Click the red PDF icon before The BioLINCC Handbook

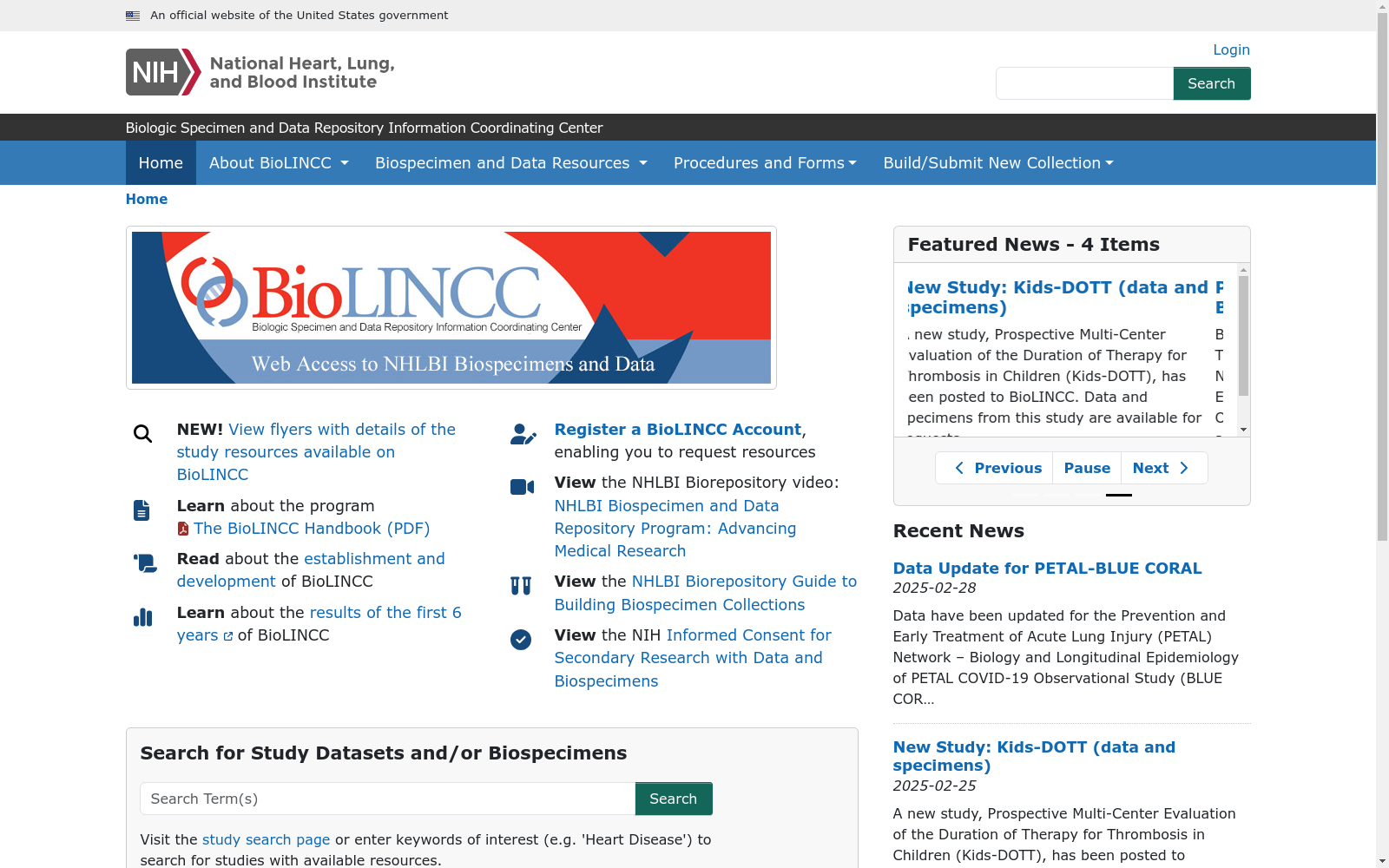[183, 529]
